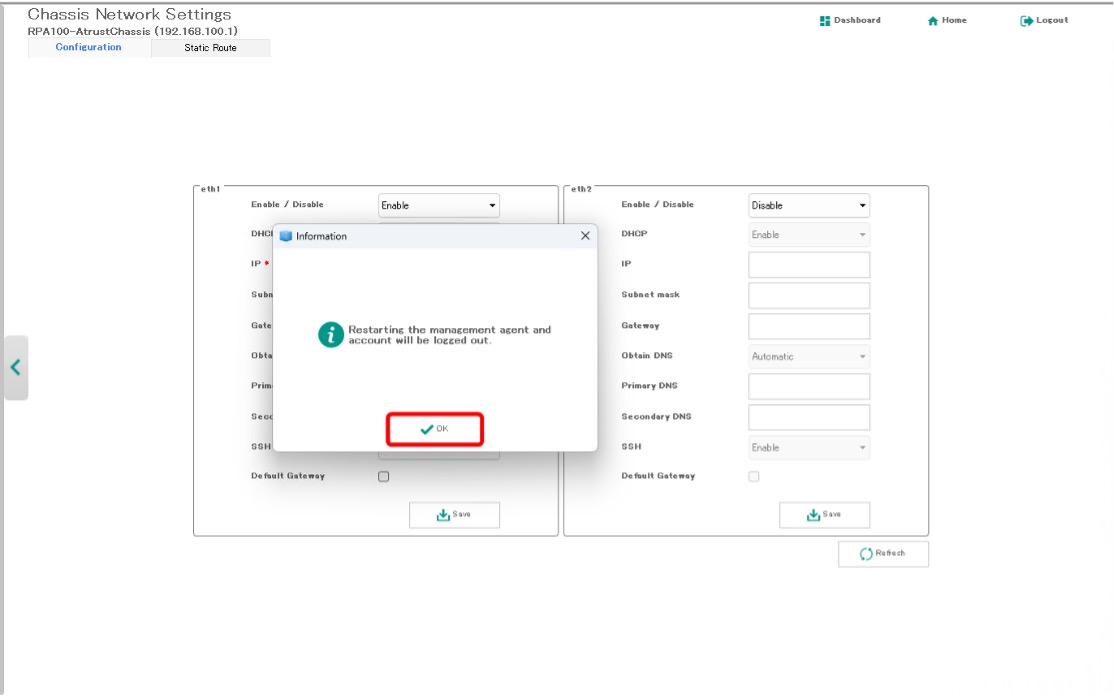Viewport: 1114px width, 696px height.
Task: Open eth1 Enable / Disable dropdown
Action: pos(439,206)
